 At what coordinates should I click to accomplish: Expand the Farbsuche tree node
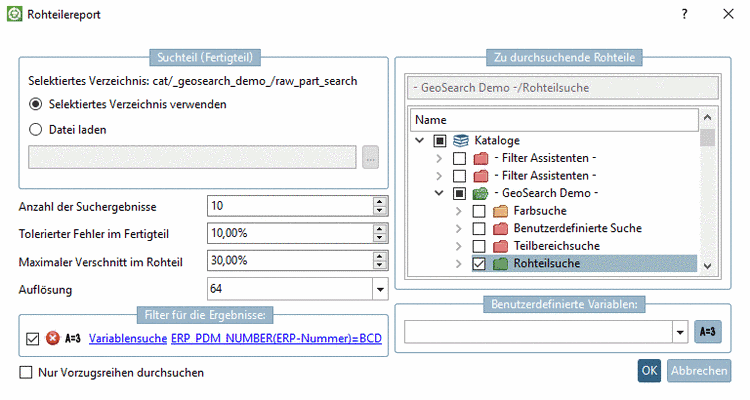click(x=459, y=211)
